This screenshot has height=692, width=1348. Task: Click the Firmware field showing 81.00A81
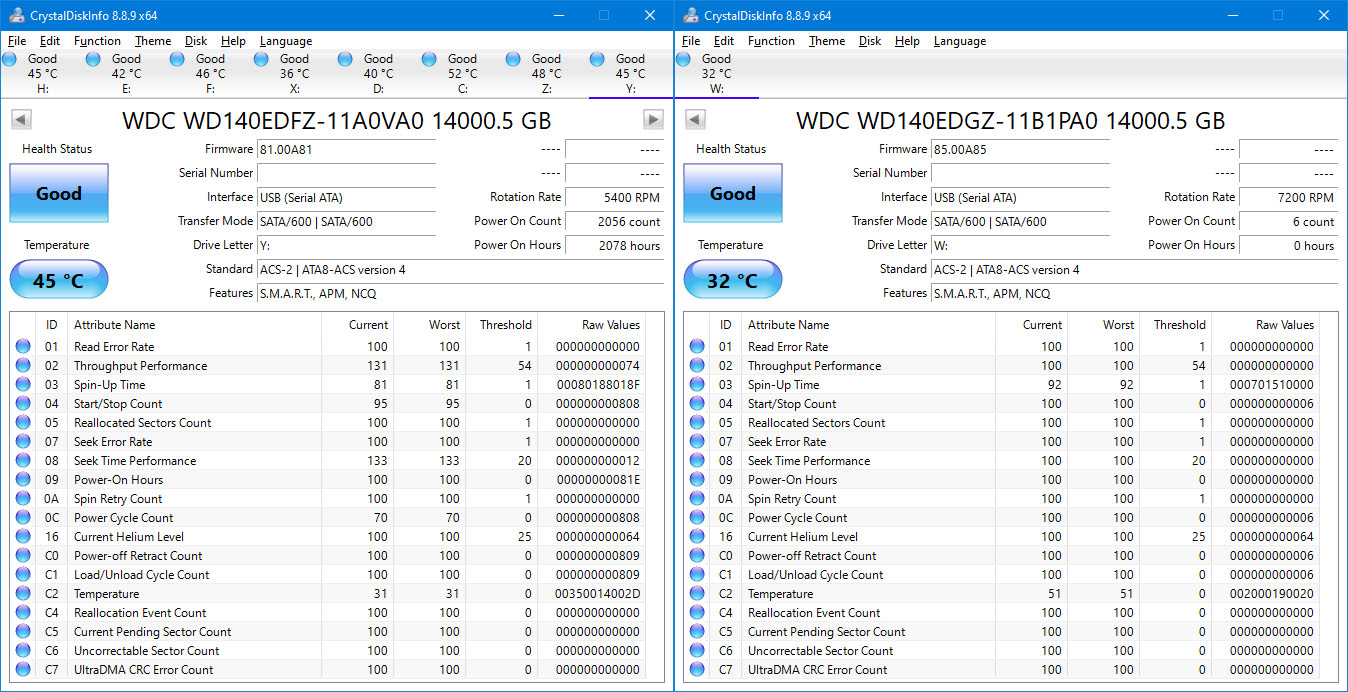pos(346,149)
